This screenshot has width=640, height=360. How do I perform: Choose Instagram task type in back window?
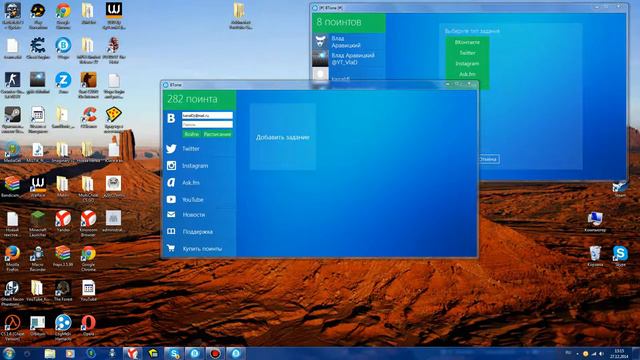[x=467, y=64]
